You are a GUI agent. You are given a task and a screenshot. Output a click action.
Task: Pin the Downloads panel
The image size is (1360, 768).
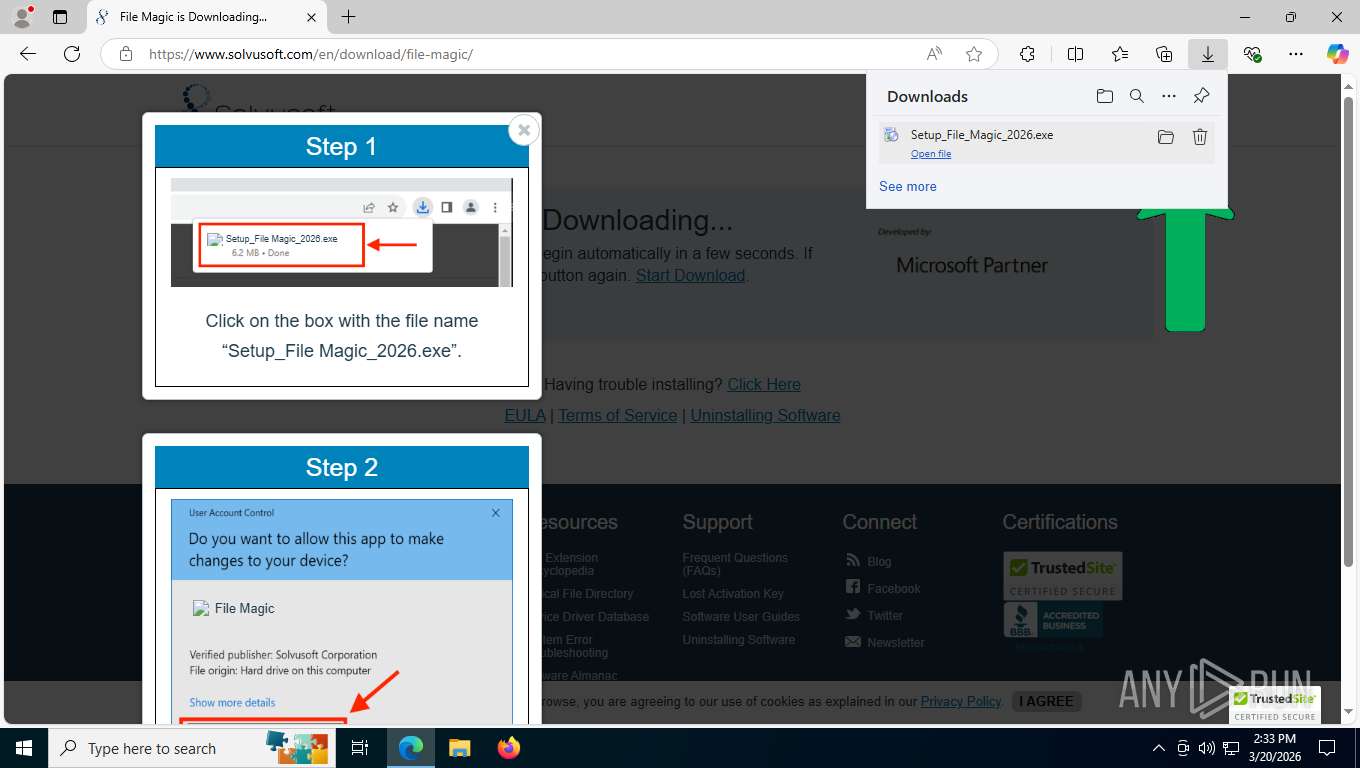(1201, 96)
